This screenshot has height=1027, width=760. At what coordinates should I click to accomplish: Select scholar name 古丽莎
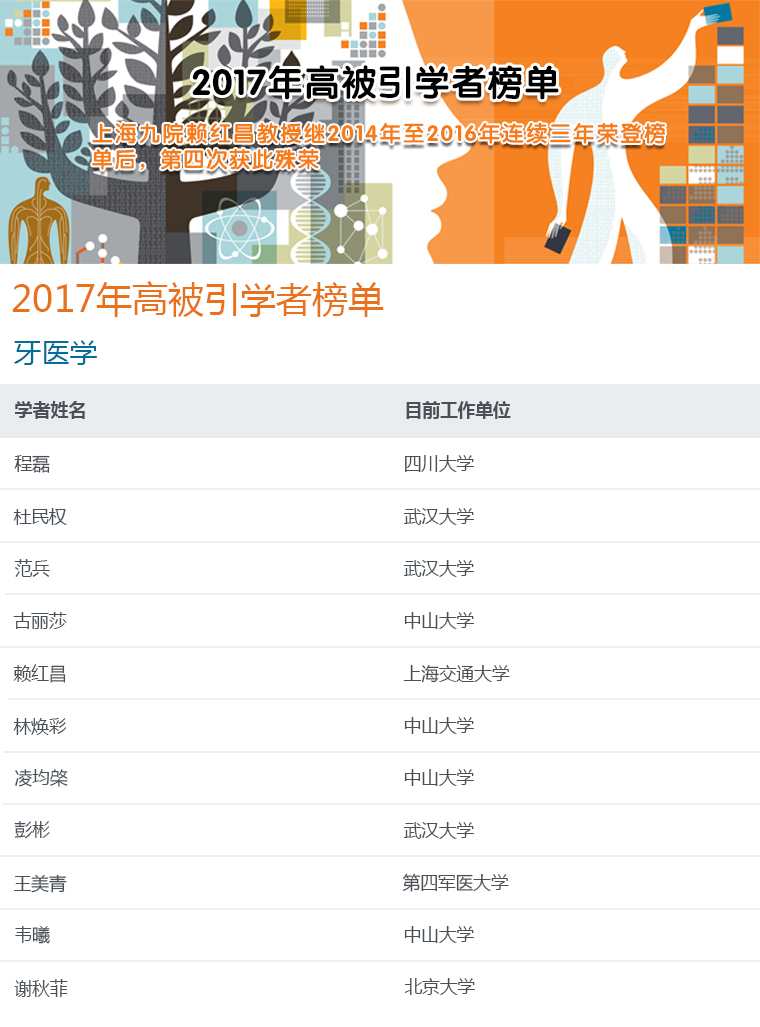point(41,621)
